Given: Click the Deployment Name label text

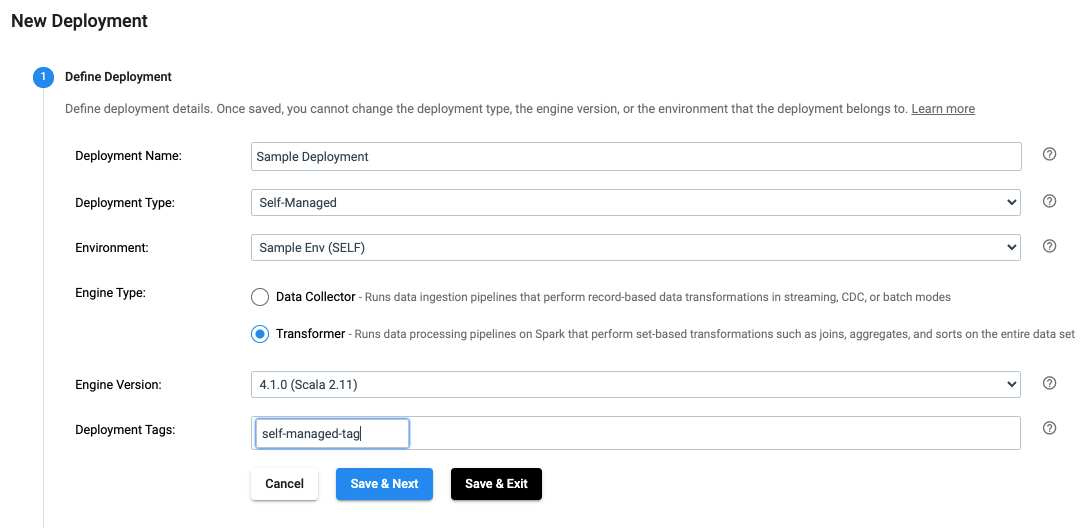Looking at the screenshot, I should click(128, 156).
